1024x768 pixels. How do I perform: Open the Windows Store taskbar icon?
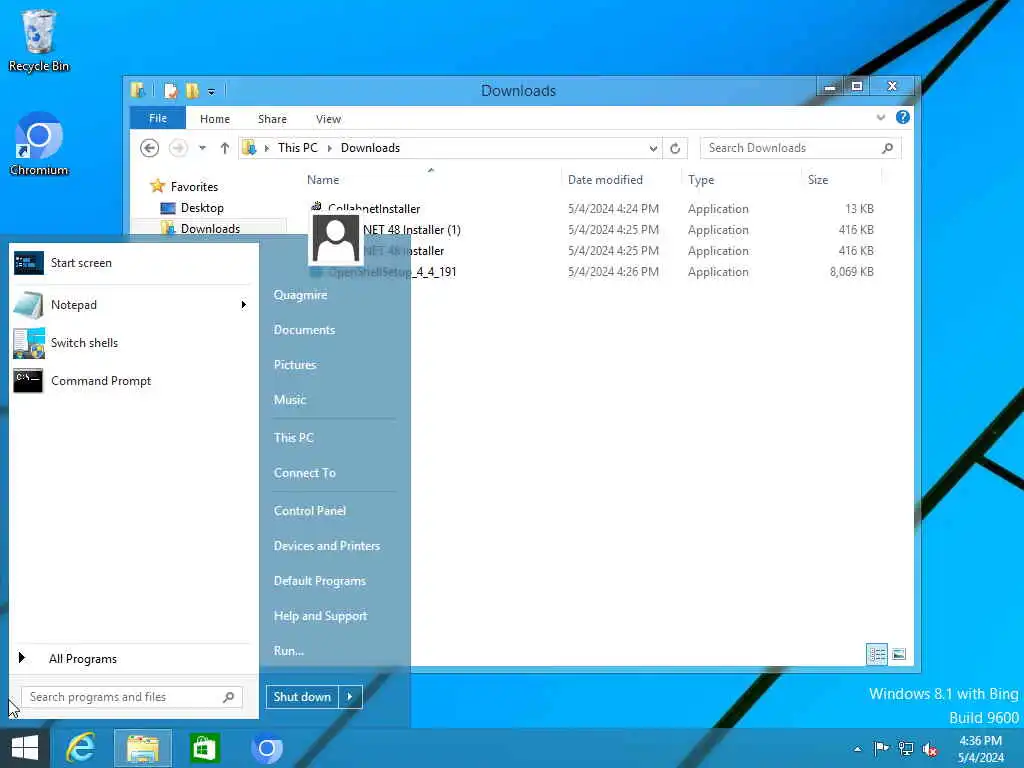pos(204,748)
